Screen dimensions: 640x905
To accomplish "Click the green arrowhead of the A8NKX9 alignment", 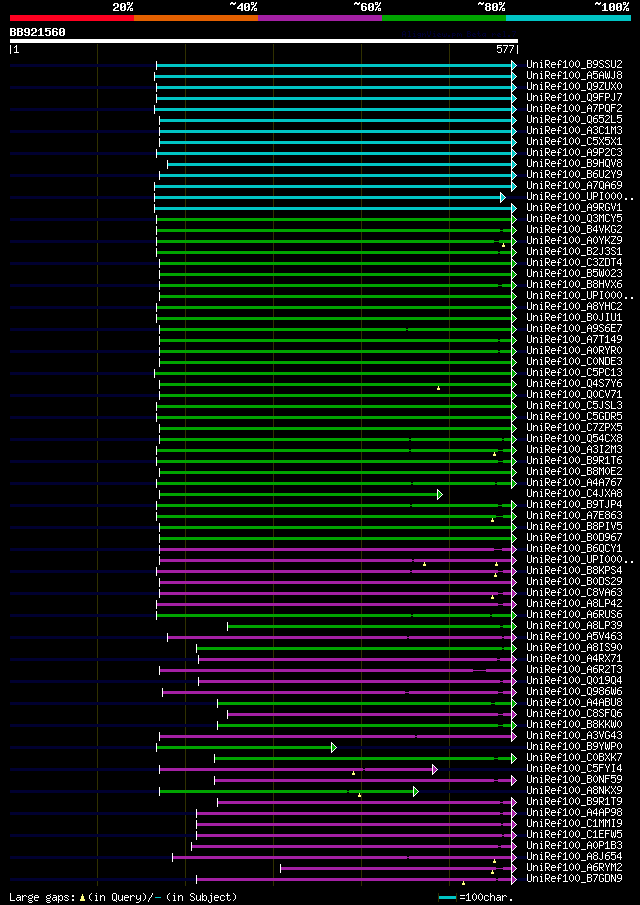I will (x=416, y=791).
